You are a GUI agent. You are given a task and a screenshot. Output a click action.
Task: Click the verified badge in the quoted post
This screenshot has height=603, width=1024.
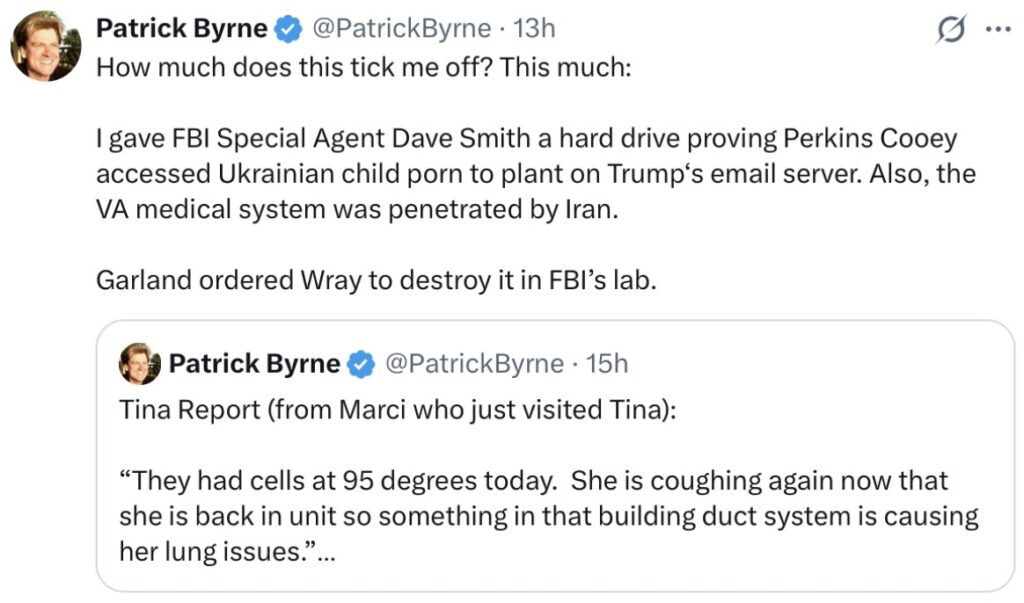pos(361,364)
